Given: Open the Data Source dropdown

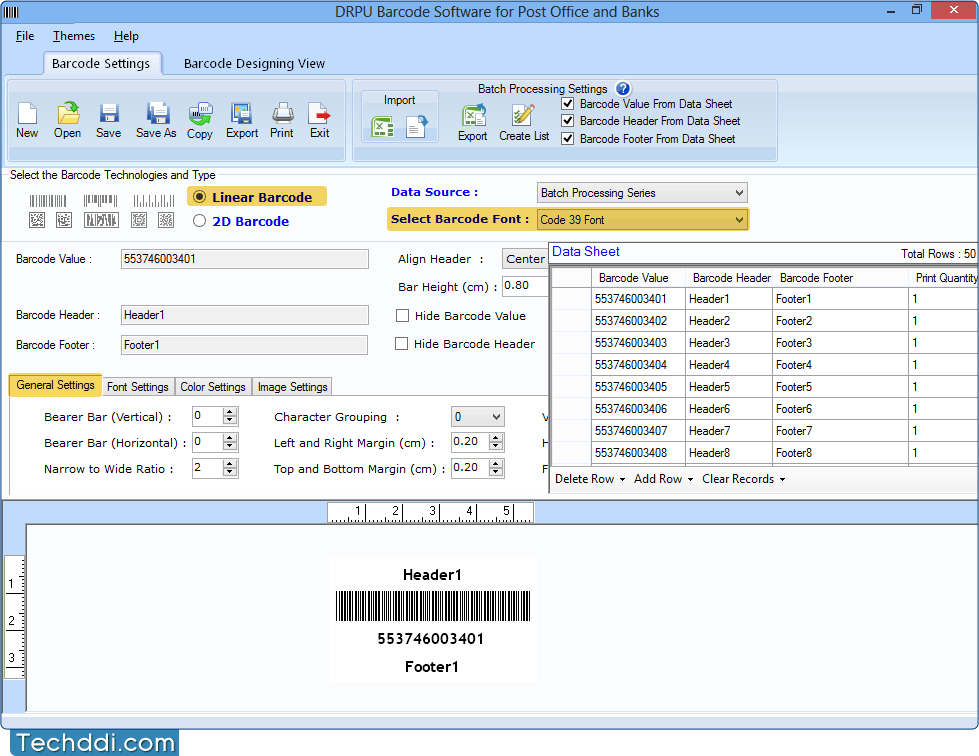Looking at the screenshot, I should 642,193.
